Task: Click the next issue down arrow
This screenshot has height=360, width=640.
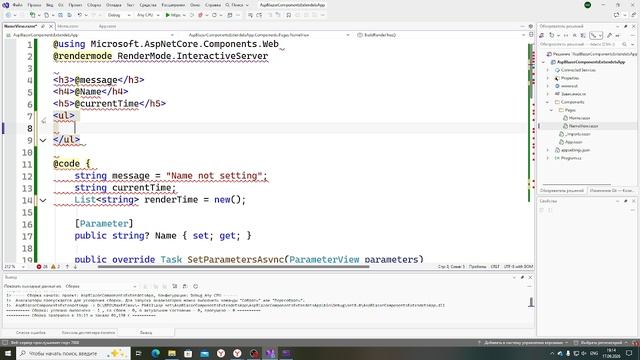Action: point(75,267)
